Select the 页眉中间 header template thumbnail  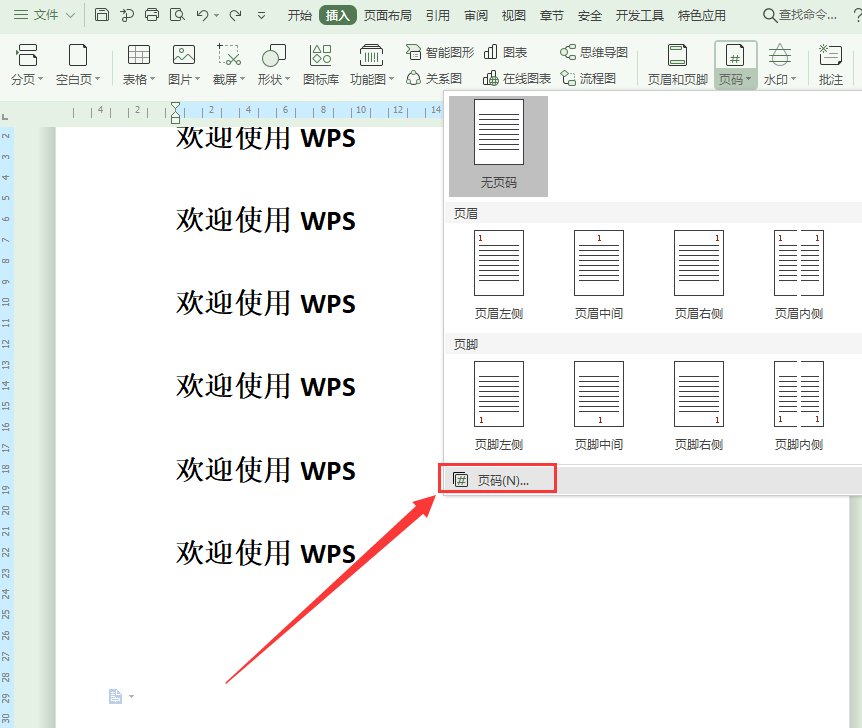coord(598,263)
